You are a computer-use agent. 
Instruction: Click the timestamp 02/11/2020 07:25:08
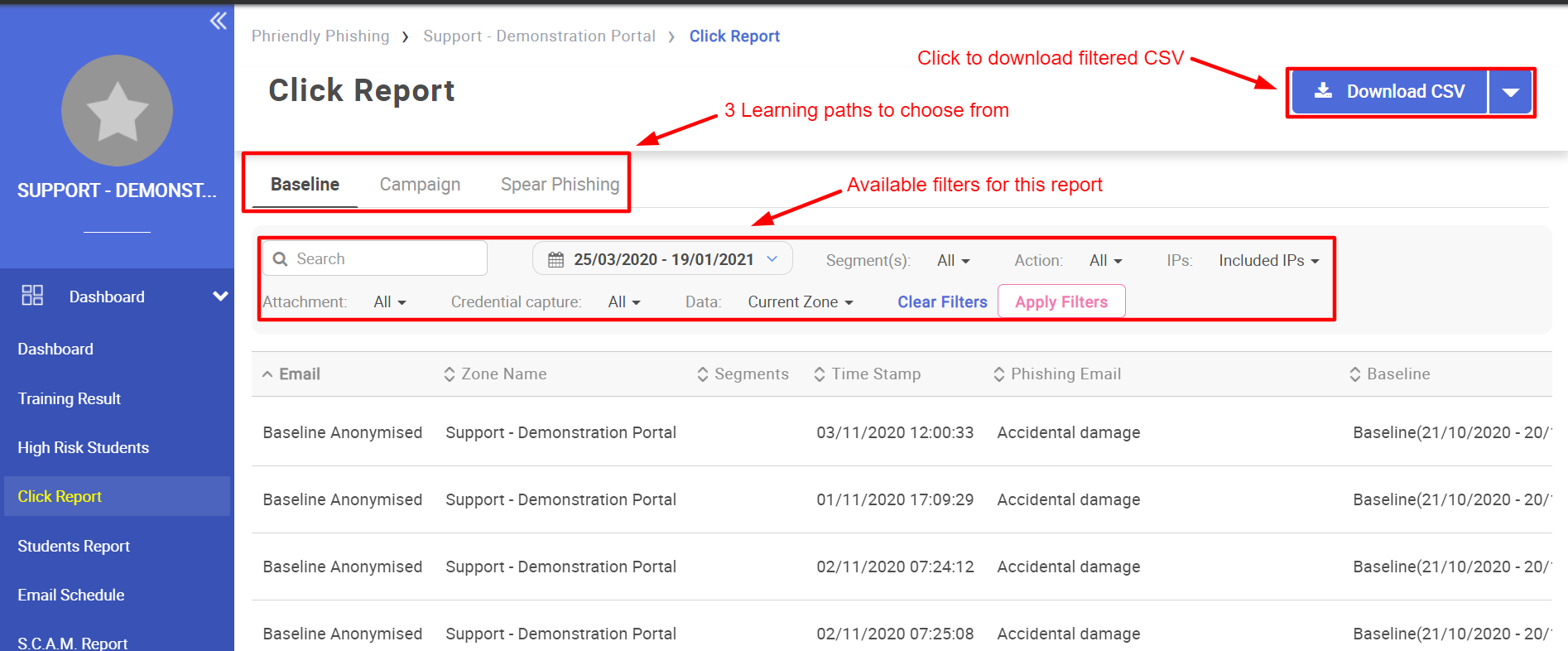895,634
